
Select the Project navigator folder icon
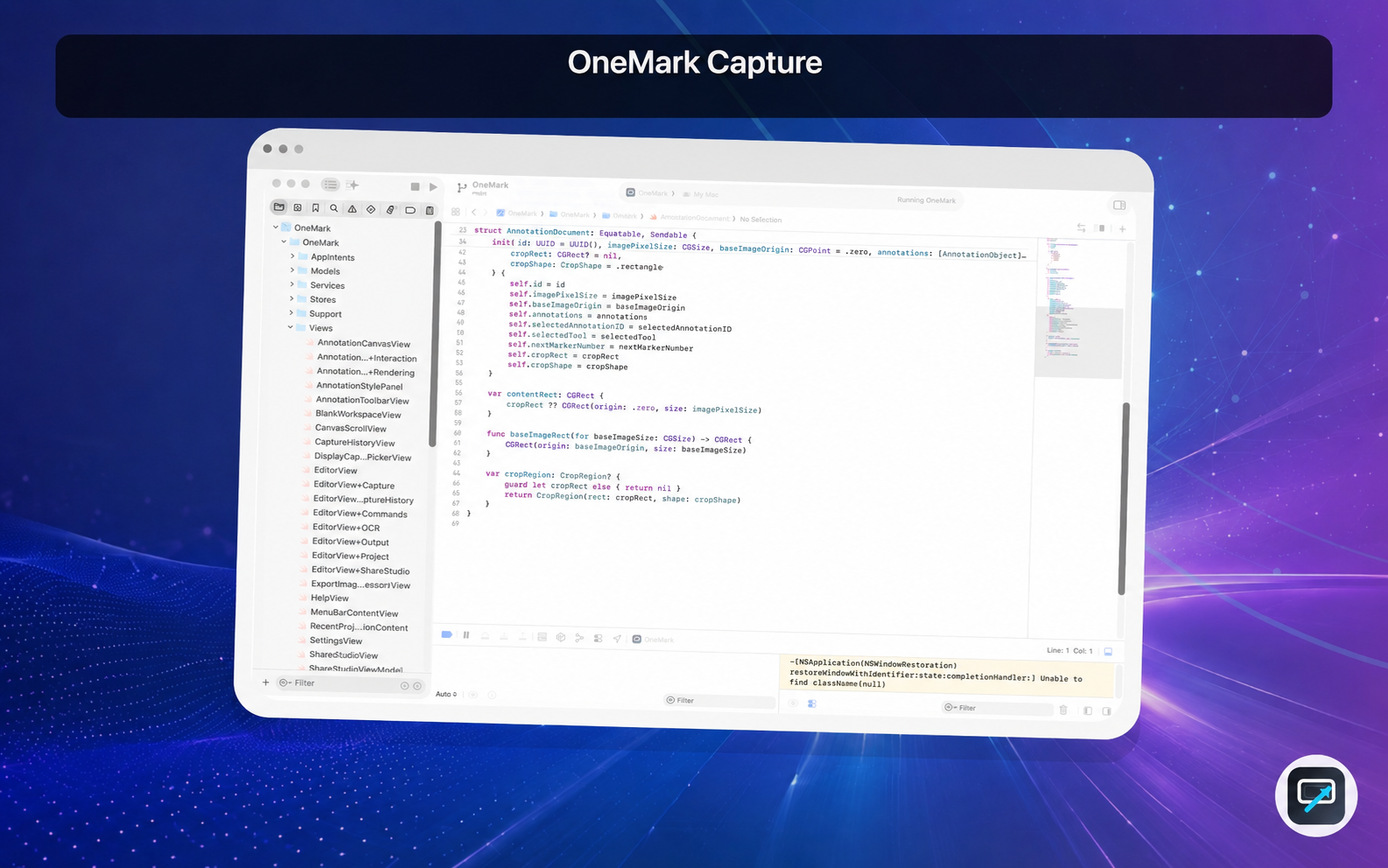point(279,207)
